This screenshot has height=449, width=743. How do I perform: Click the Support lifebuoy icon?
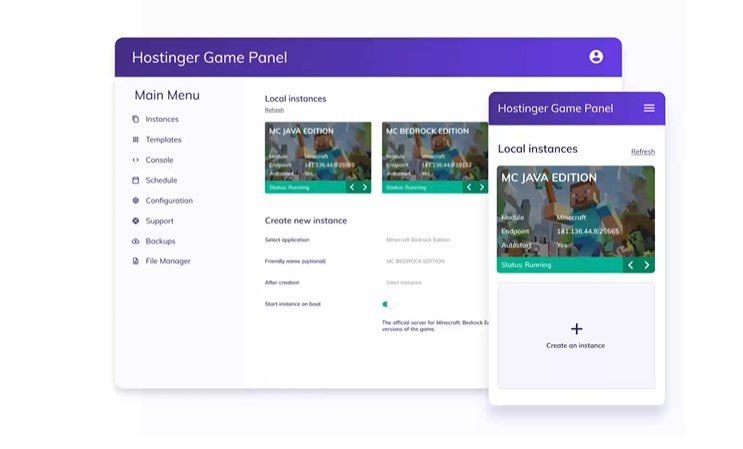136,221
